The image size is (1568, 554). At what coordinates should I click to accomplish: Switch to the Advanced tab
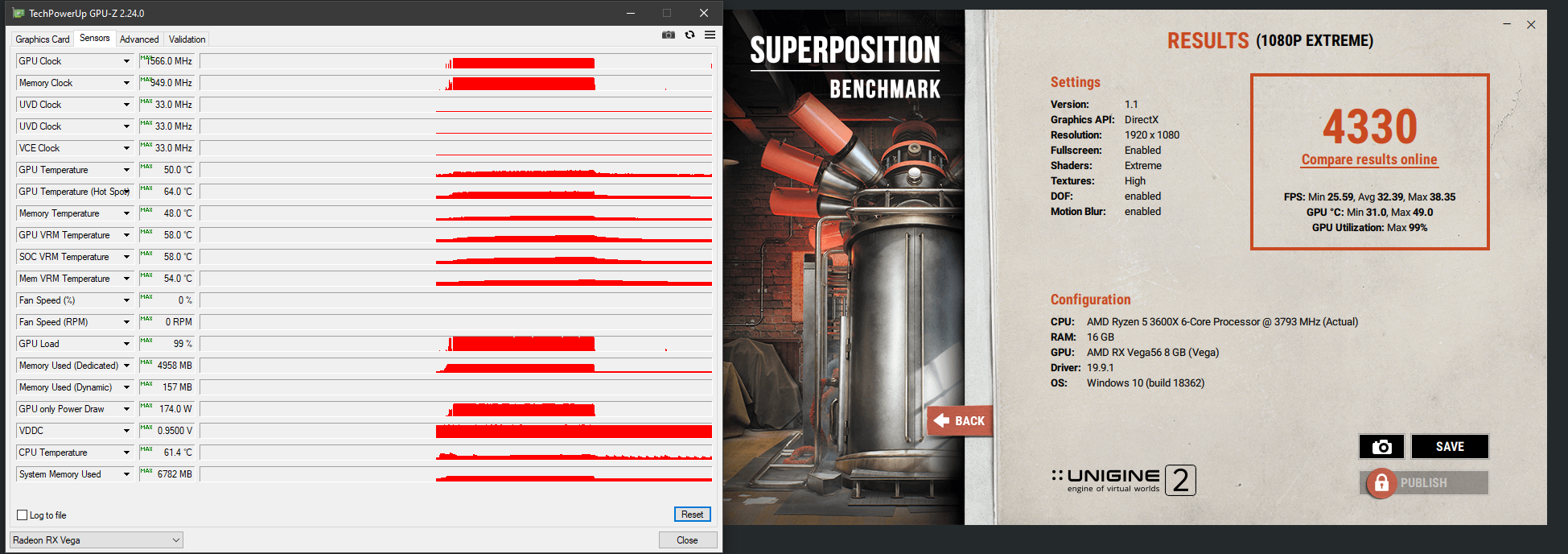(x=139, y=39)
